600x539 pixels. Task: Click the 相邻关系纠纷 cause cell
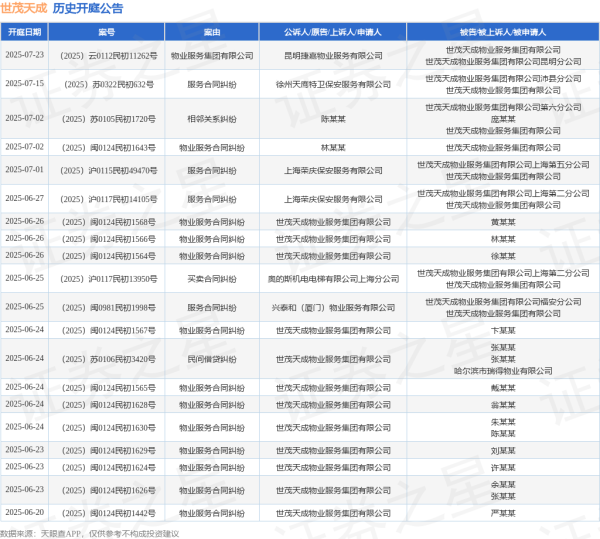click(x=212, y=119)
